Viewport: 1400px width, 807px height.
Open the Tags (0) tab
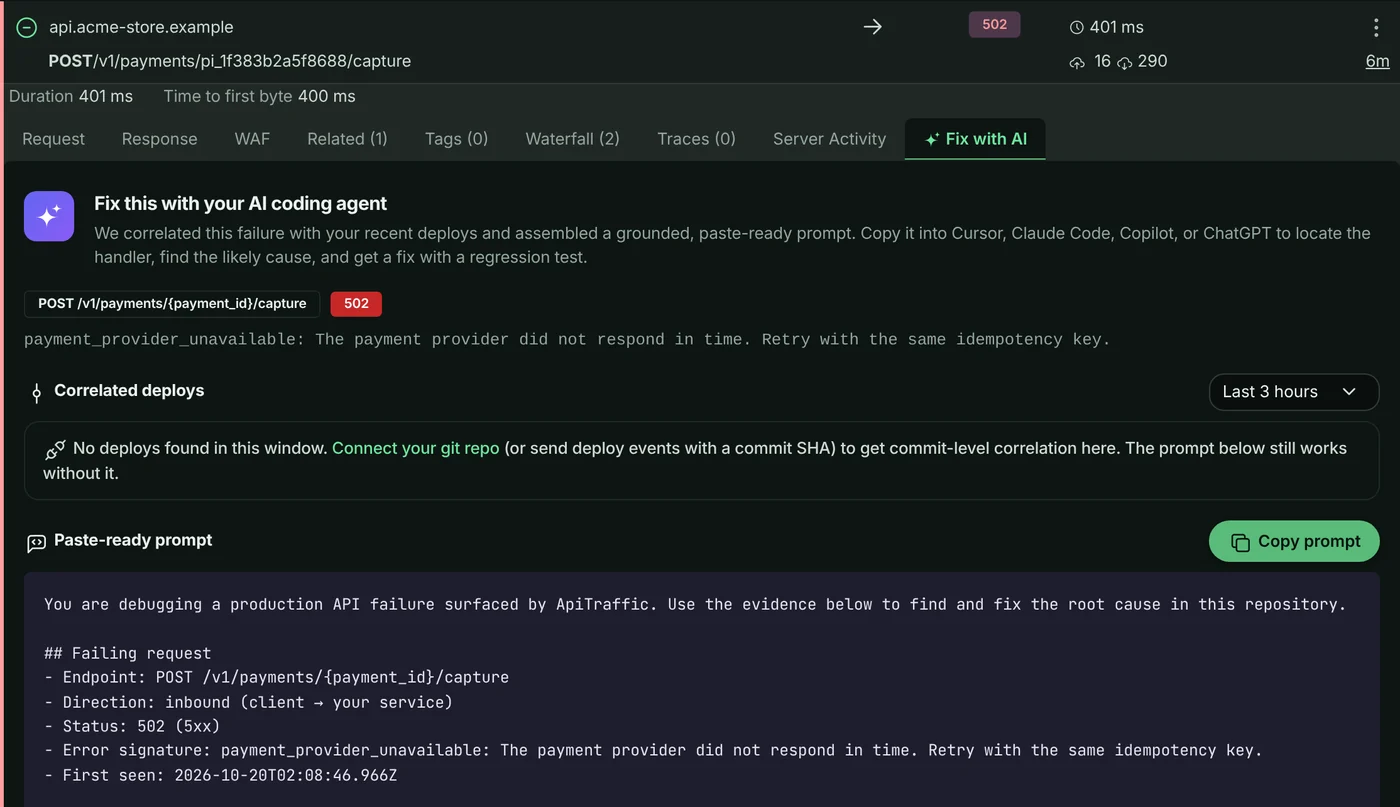pyautogui.click(x=456, y=139)
